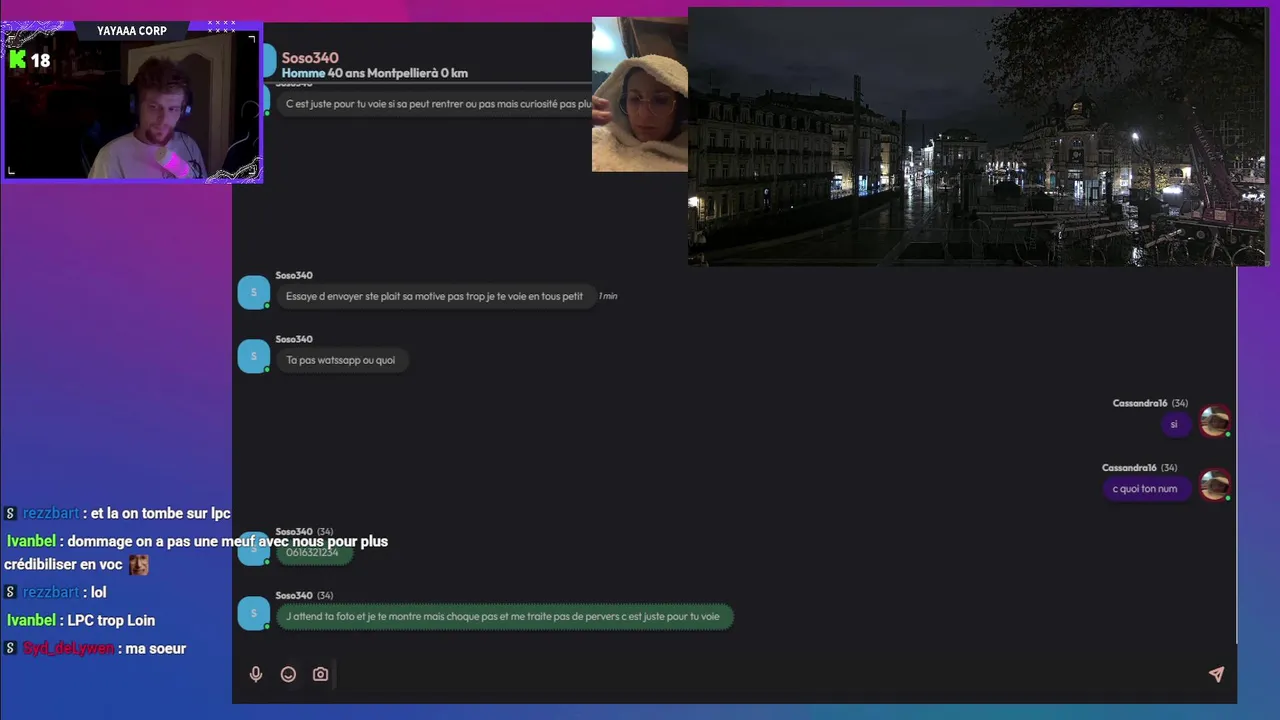
Task: Click the top message 'C est juste pour tu voie'
Action: point(433,104)
